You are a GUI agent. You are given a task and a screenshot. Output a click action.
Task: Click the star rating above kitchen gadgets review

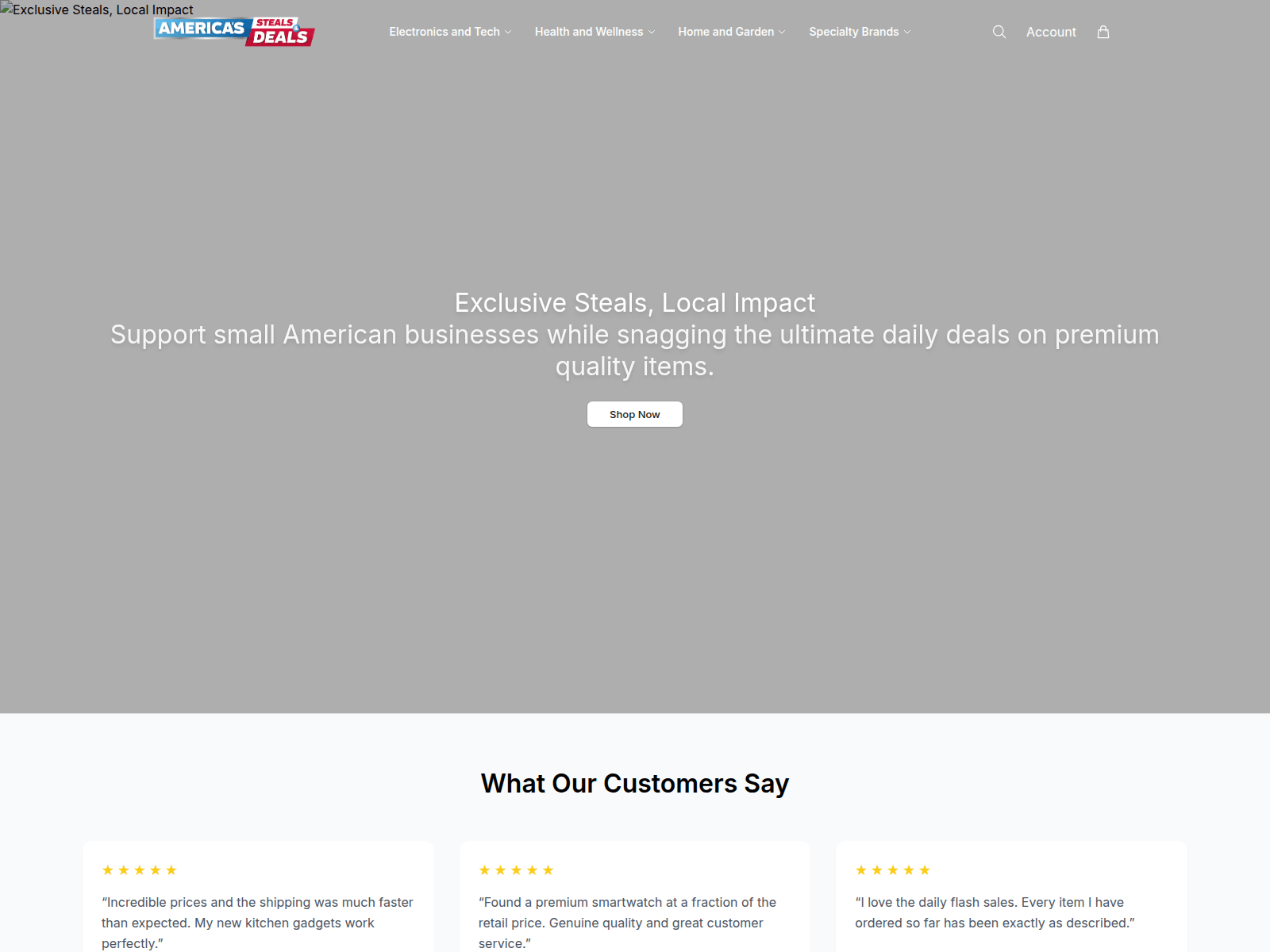tap(140, 870)
